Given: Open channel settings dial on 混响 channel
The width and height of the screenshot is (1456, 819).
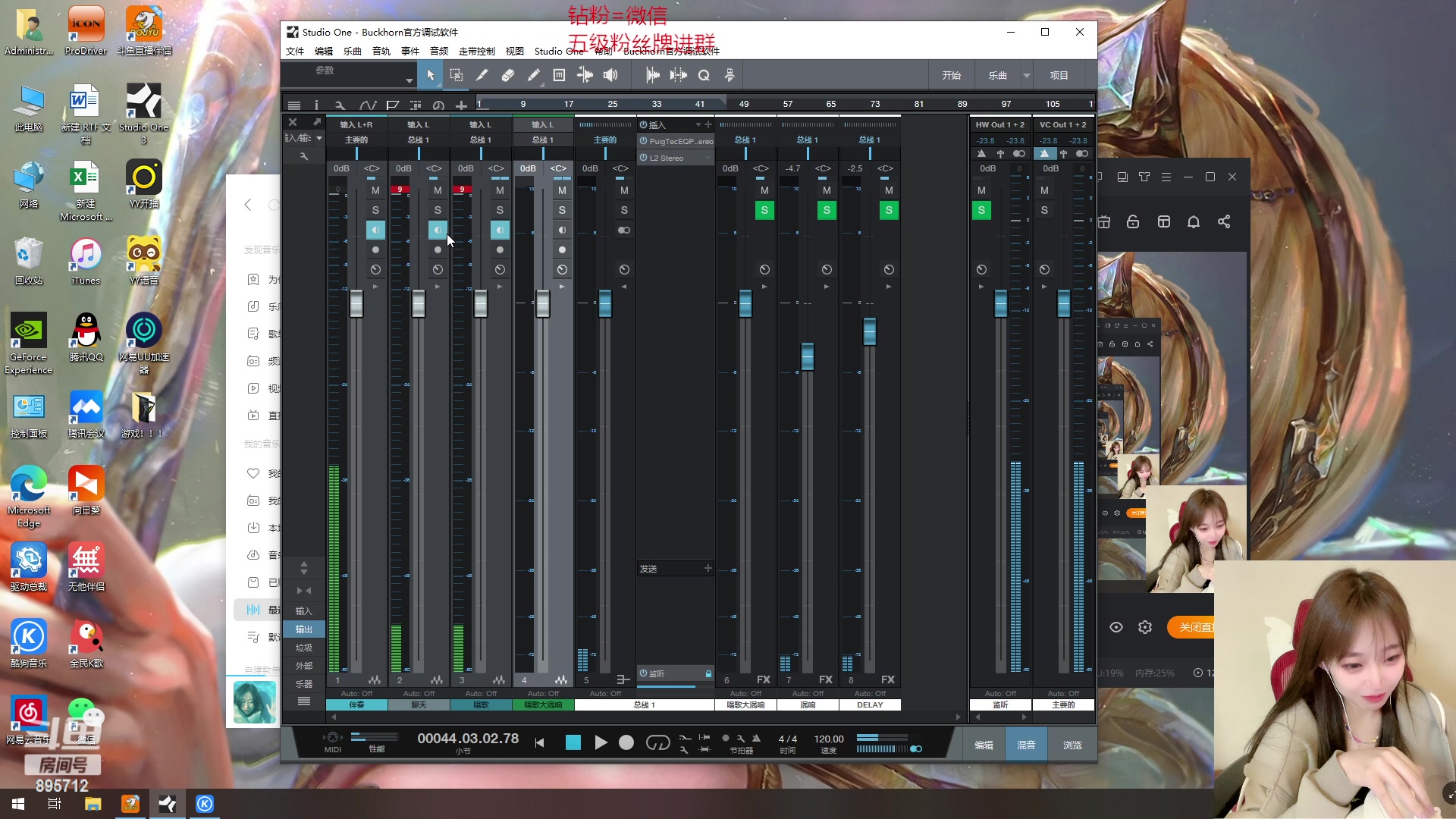Looking at the screenshot, I should [827, 269].
